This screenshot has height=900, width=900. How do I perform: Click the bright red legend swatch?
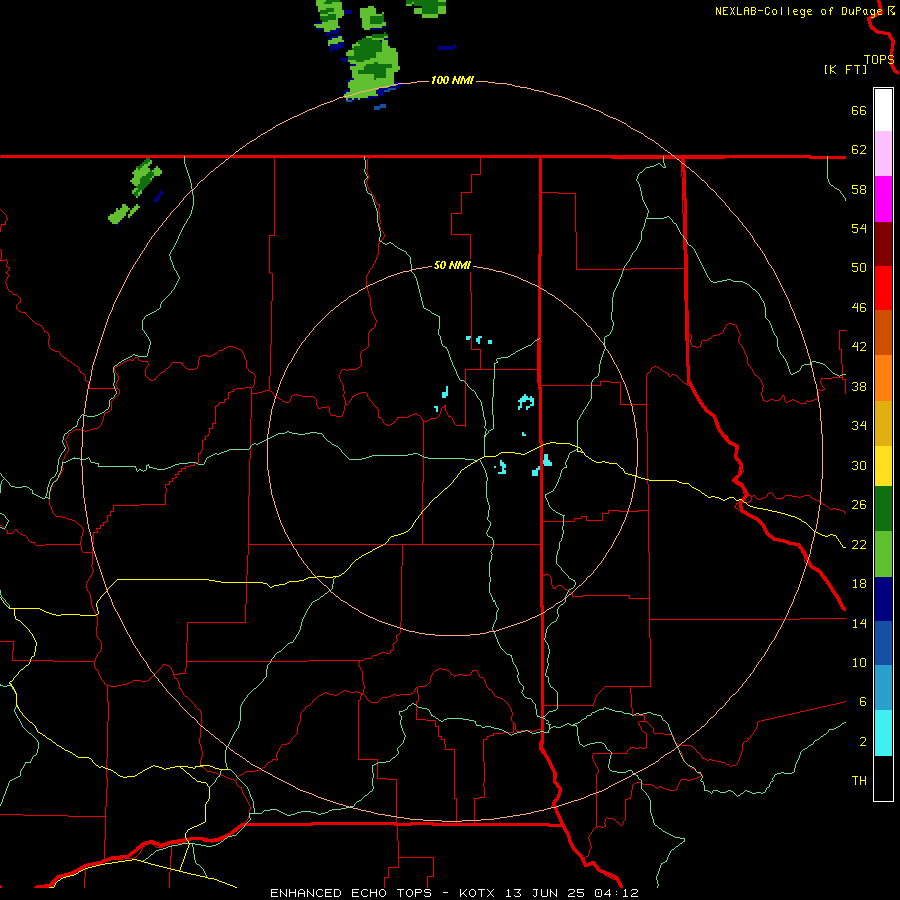coord(883,288)
